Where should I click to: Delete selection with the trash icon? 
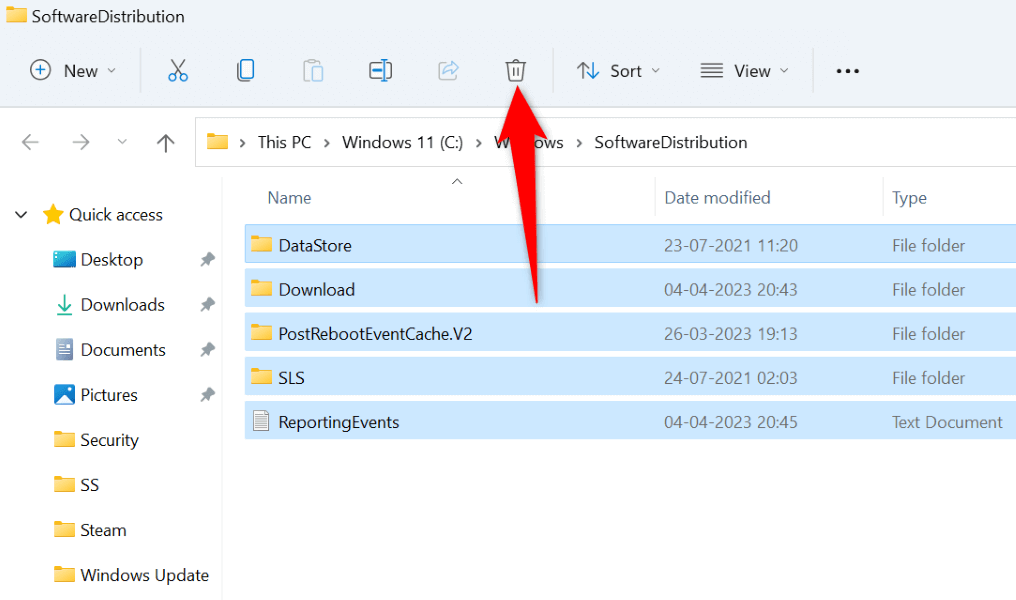[515, 70]
